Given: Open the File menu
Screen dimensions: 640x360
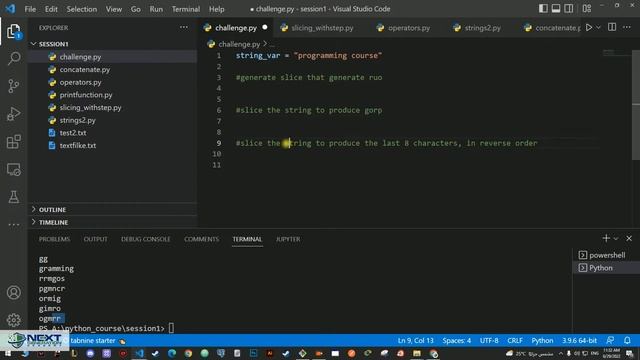Looking at the screenshot, I should tap(30, 9).
